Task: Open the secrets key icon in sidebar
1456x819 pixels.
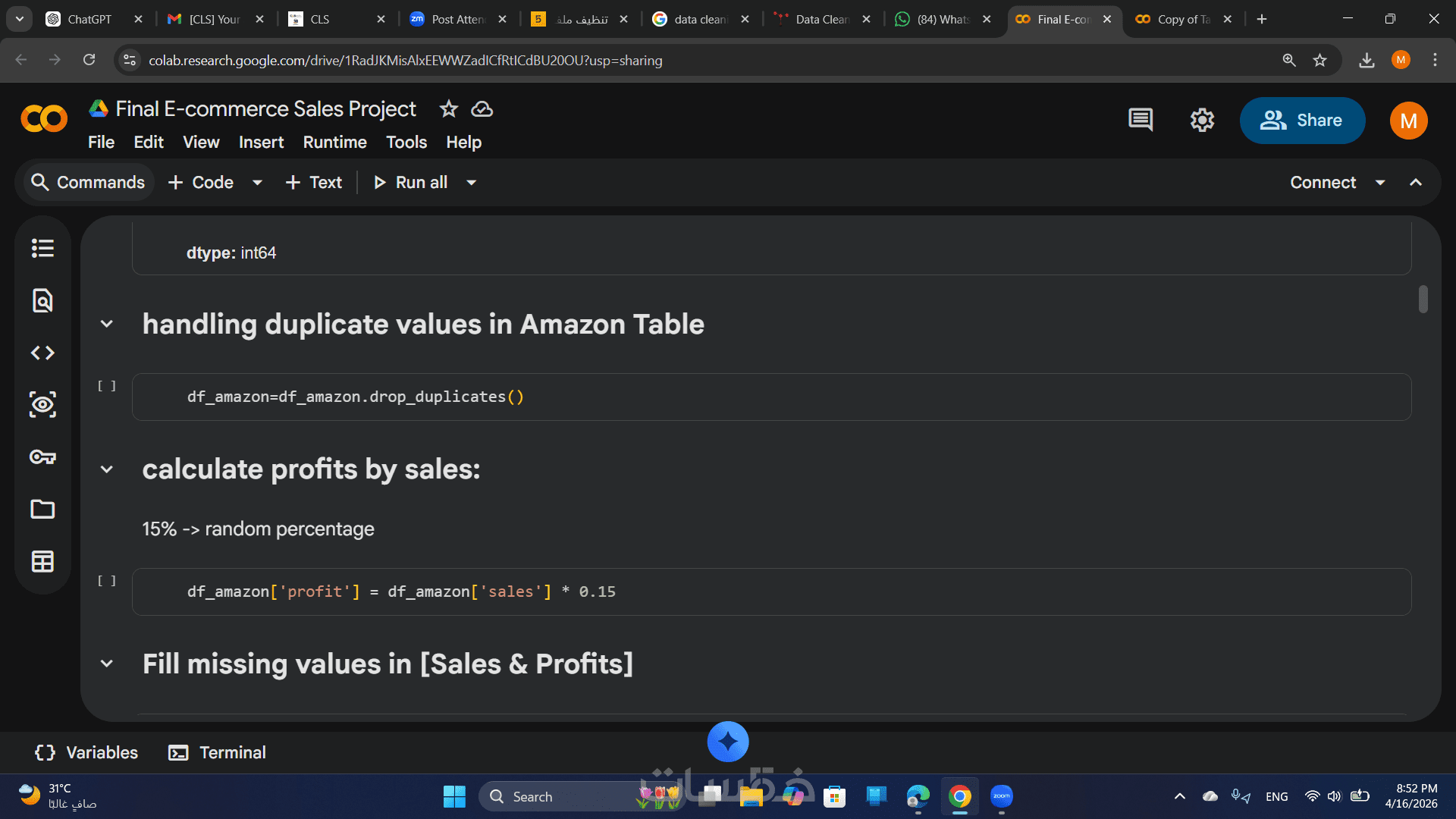Action: point(42,457)
